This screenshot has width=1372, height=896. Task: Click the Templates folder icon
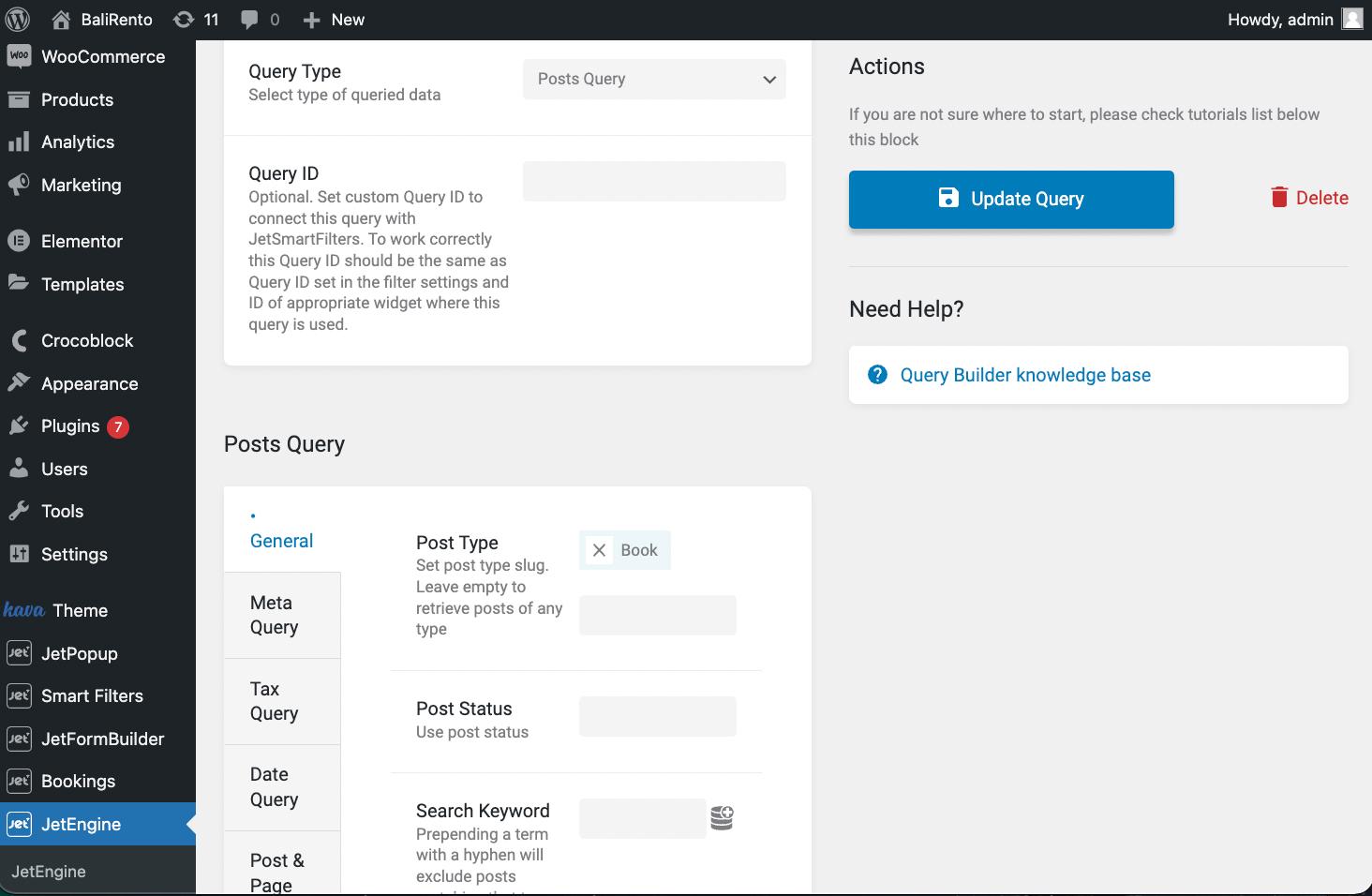point(19,283)
